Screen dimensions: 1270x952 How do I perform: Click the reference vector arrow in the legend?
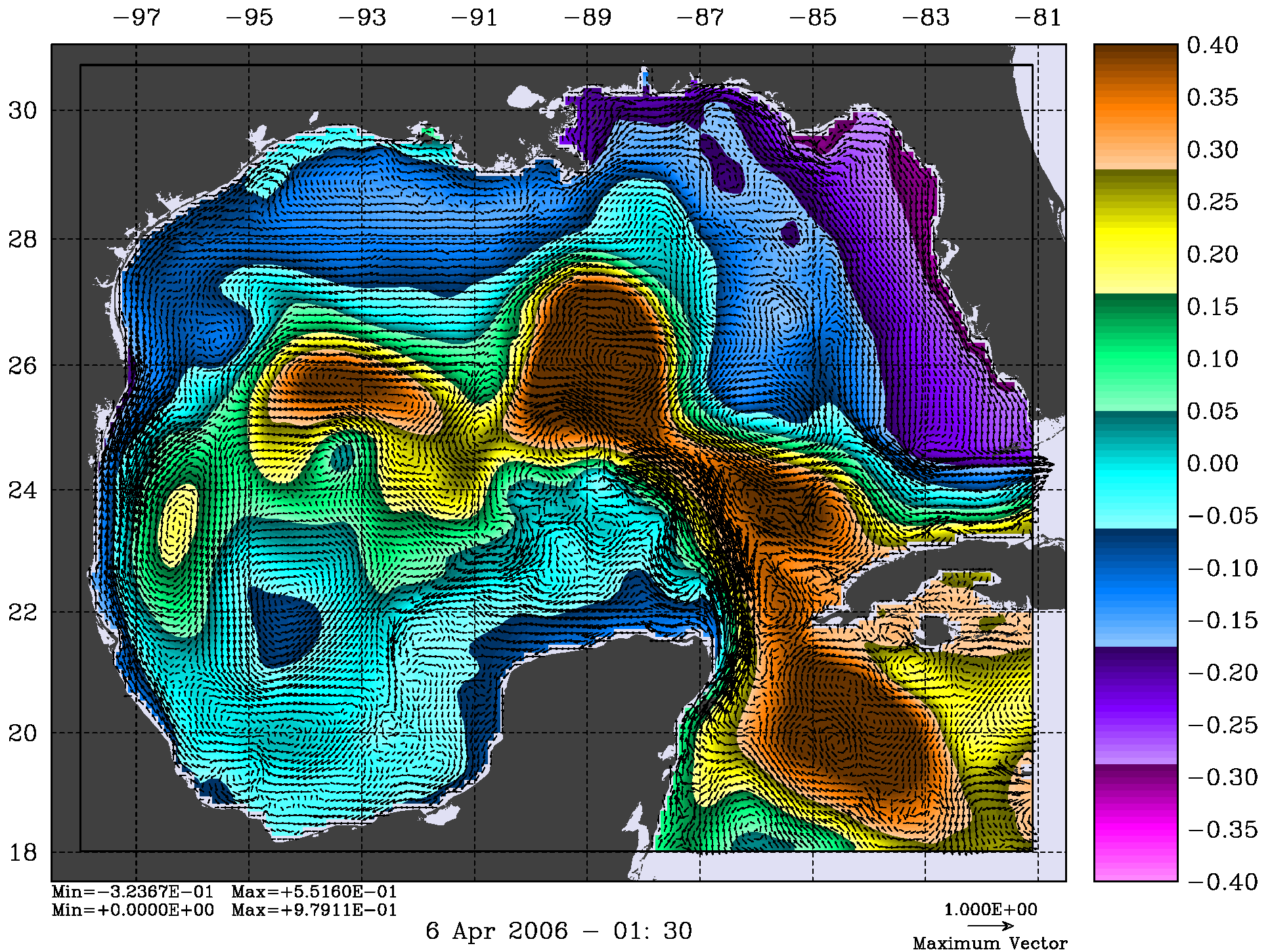[x=991, y=926]
